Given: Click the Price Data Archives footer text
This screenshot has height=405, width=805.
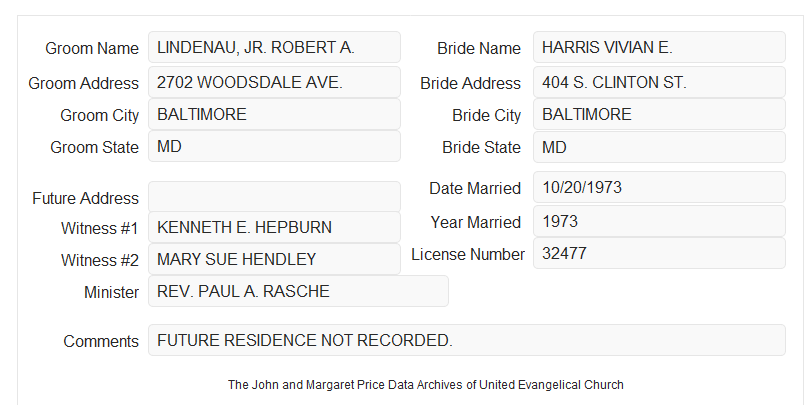Looking at the screenshot, I should [x=426, y=385].
